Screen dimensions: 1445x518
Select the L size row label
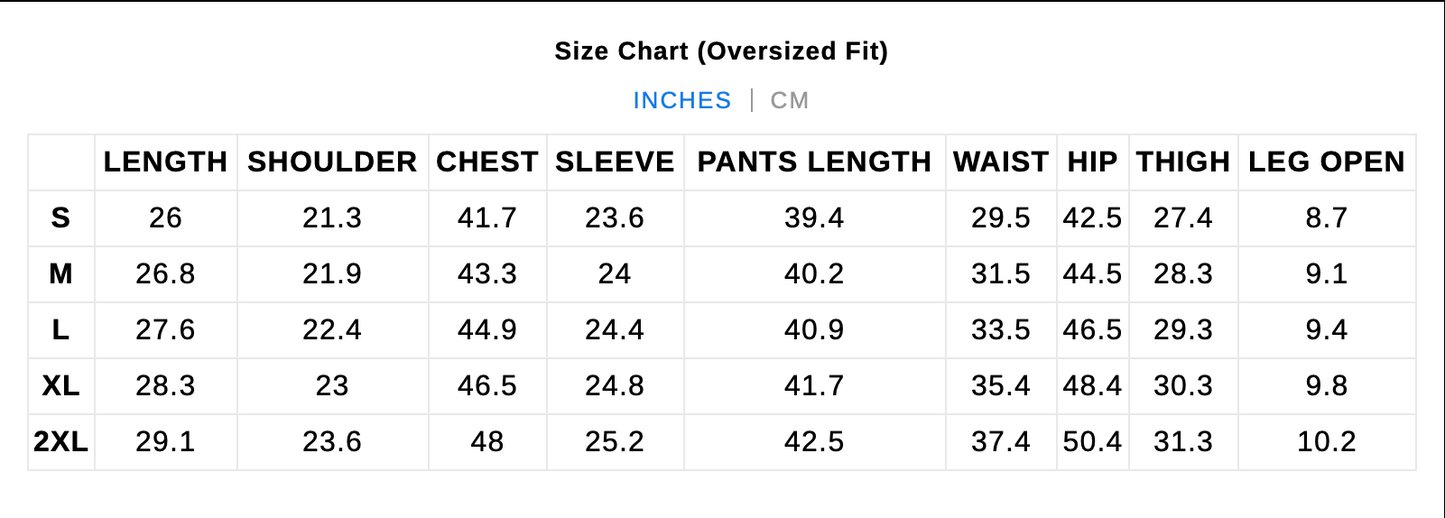click(x=61, y=330)
